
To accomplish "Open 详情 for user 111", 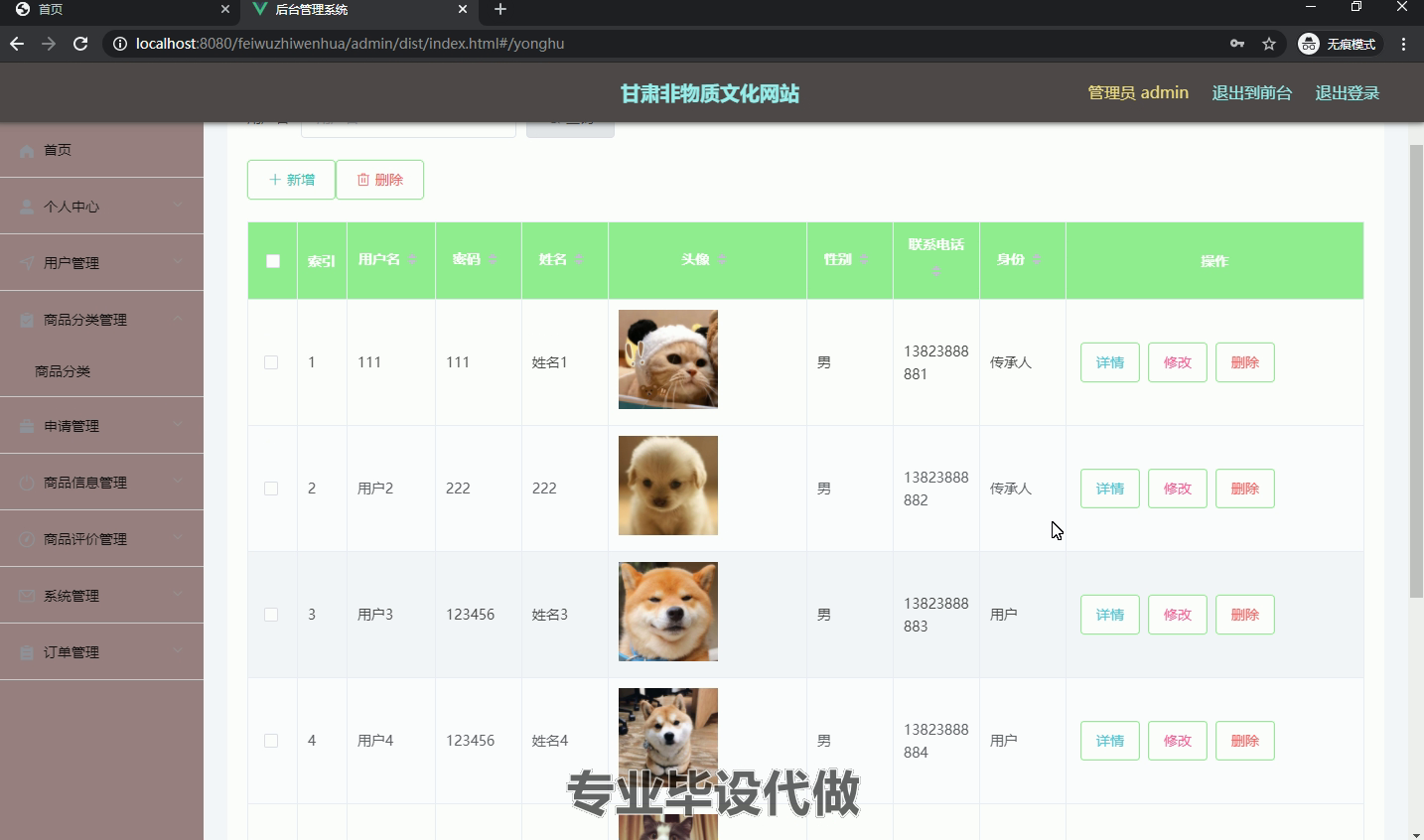I will click(x=1110, y=362).
